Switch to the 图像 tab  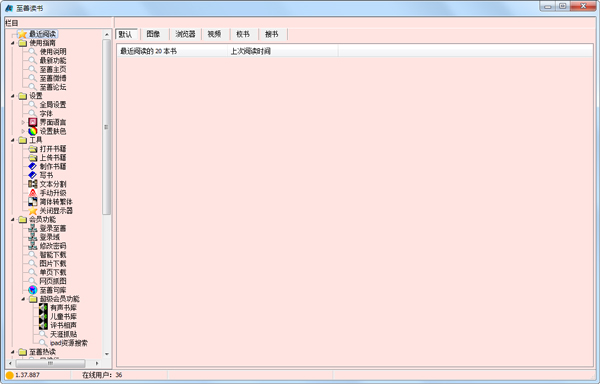pos(153,34)
